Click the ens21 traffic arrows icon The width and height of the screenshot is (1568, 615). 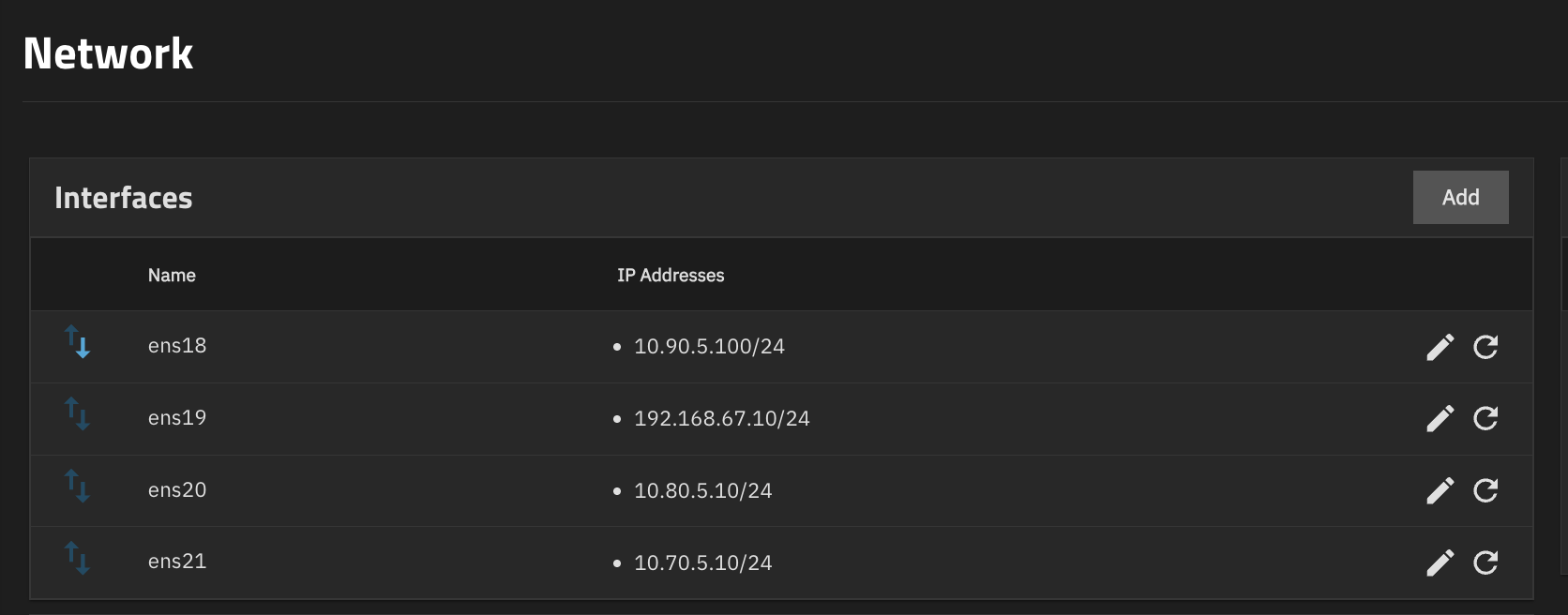click(x=77, y=558)
